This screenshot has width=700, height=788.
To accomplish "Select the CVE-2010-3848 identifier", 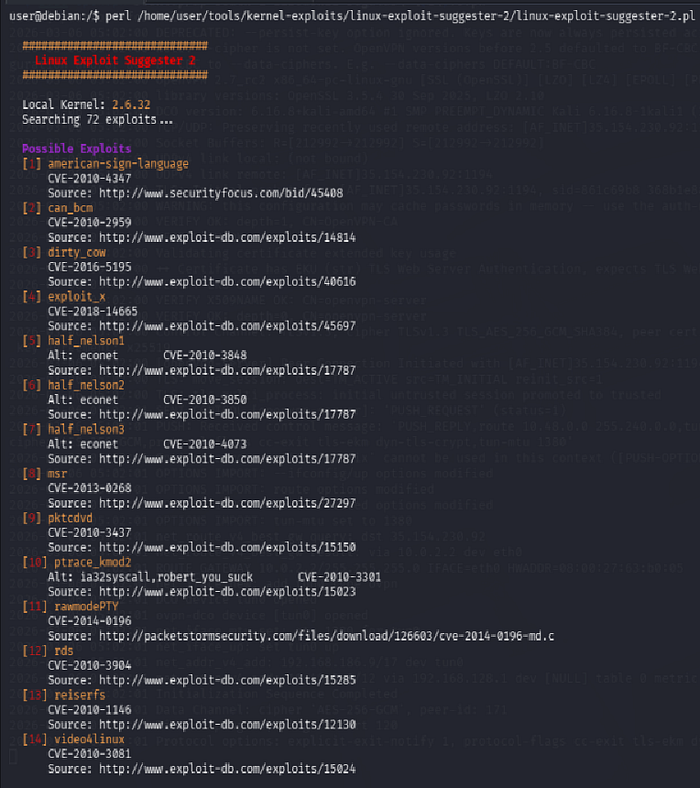I will [205, 355].
